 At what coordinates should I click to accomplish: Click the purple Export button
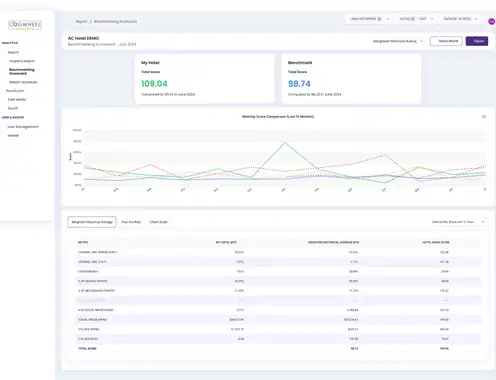[477, 41]
